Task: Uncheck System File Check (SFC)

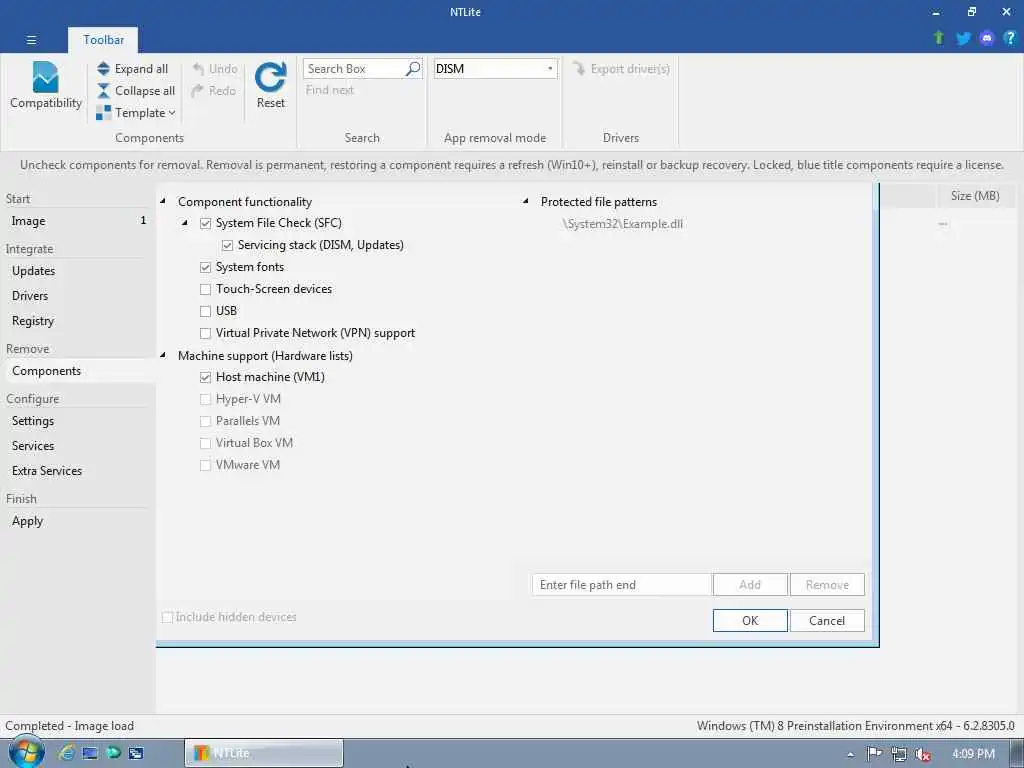Action: (205, 223)
